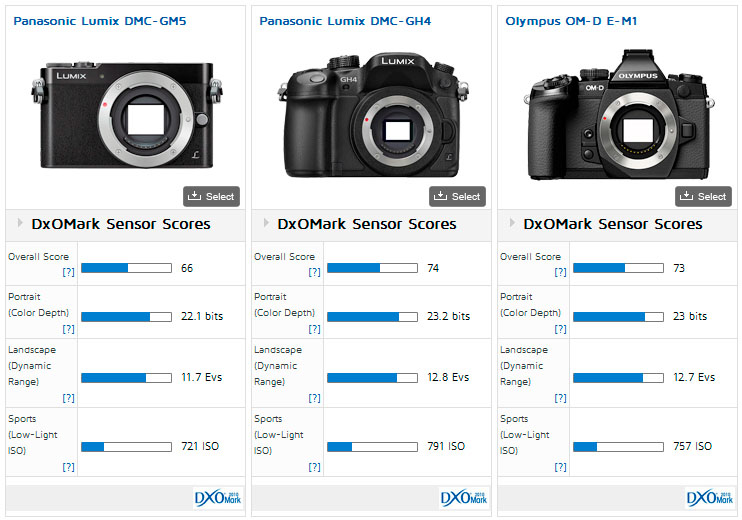
Task: Click the GH4 Overall Score bar showing 74
Action: pos(372,268)
